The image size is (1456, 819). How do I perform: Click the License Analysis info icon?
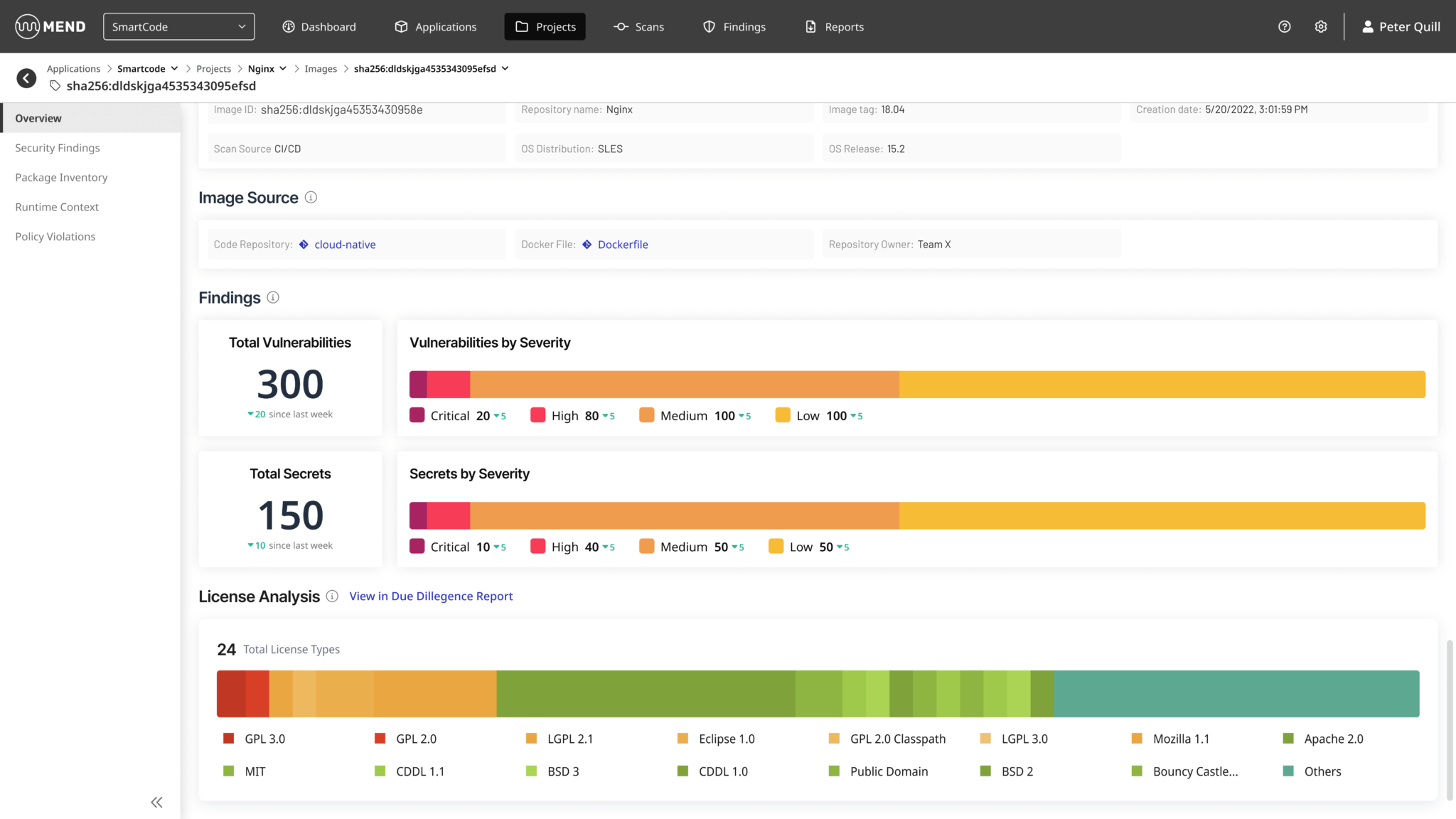(x=332, y=596)
